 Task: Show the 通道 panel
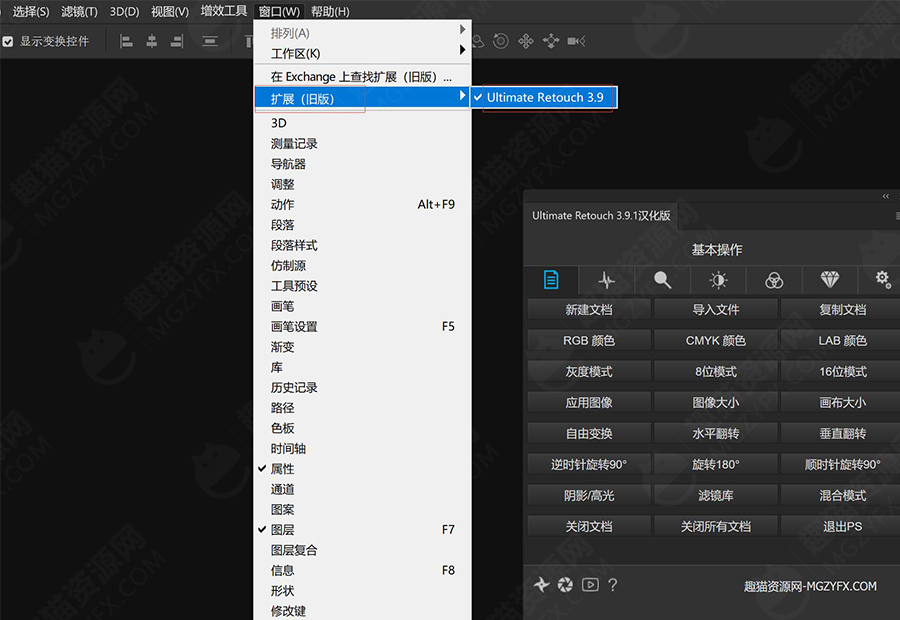click(x=362, y=489)
